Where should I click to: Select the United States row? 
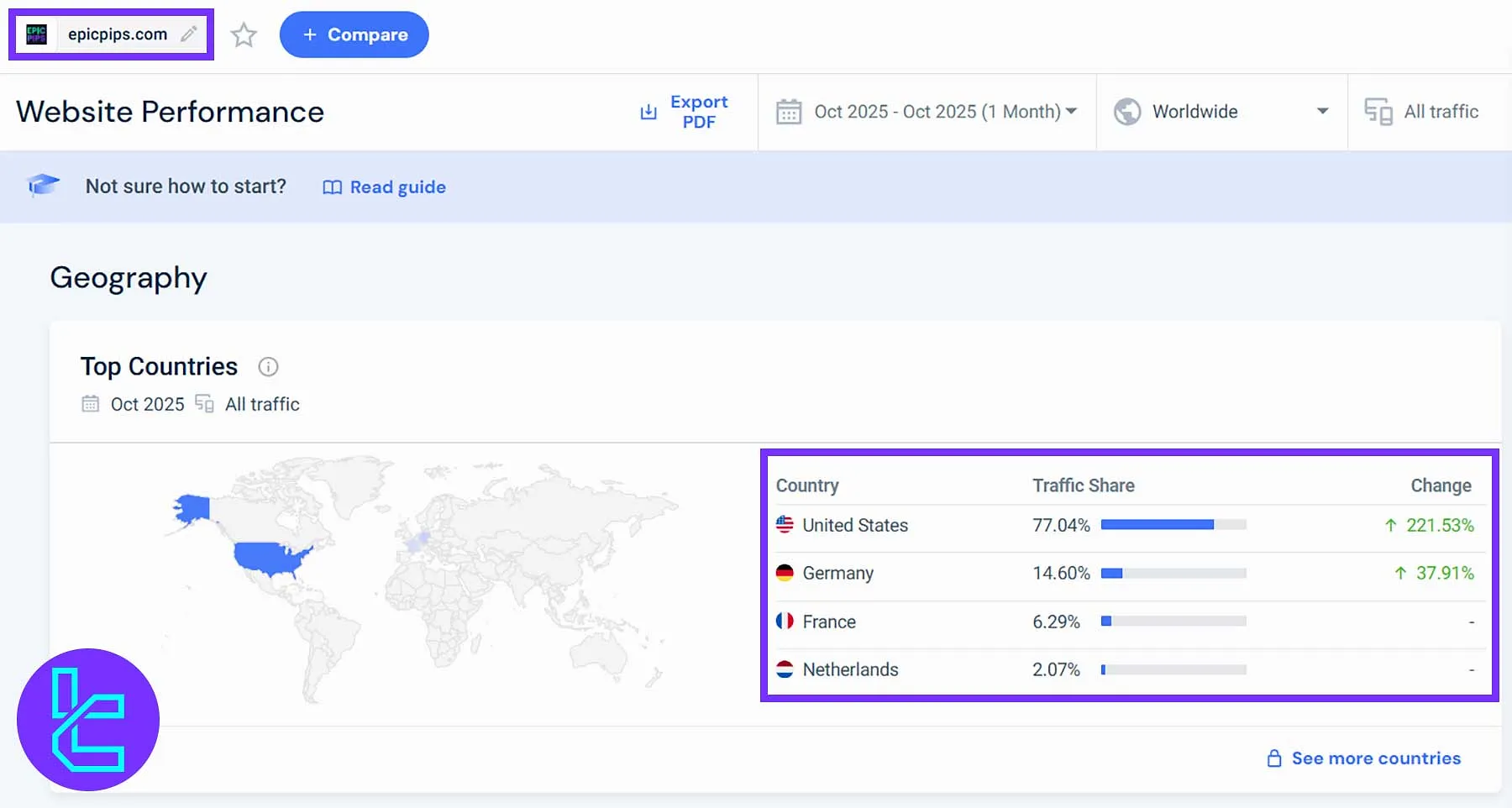(x=854, y=526)
